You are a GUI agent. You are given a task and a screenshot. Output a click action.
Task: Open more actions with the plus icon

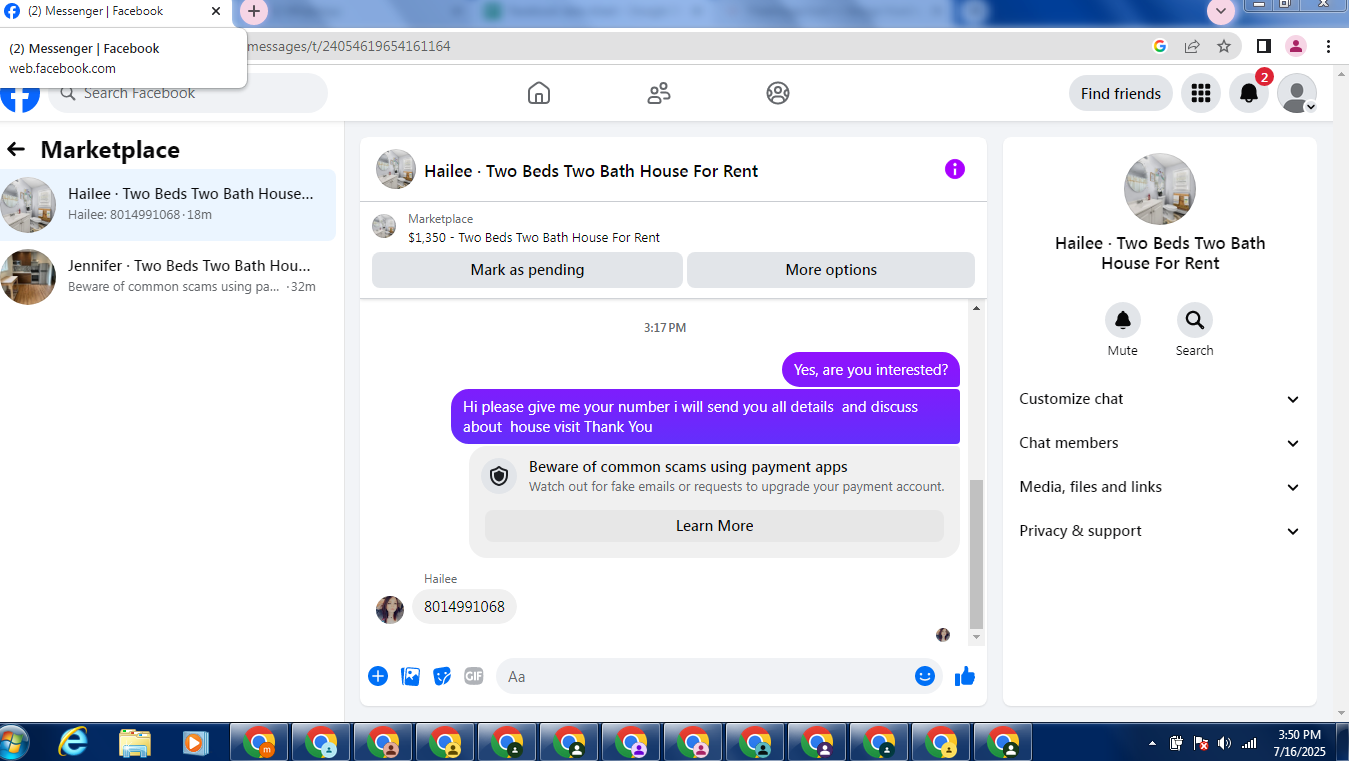tap(378, 676)
